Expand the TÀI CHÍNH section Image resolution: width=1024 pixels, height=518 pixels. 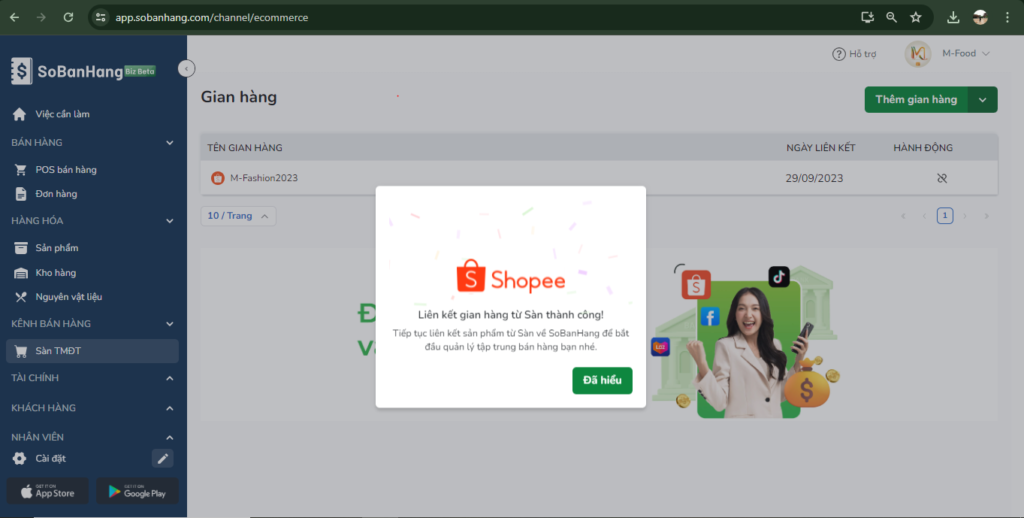(170, 378)
